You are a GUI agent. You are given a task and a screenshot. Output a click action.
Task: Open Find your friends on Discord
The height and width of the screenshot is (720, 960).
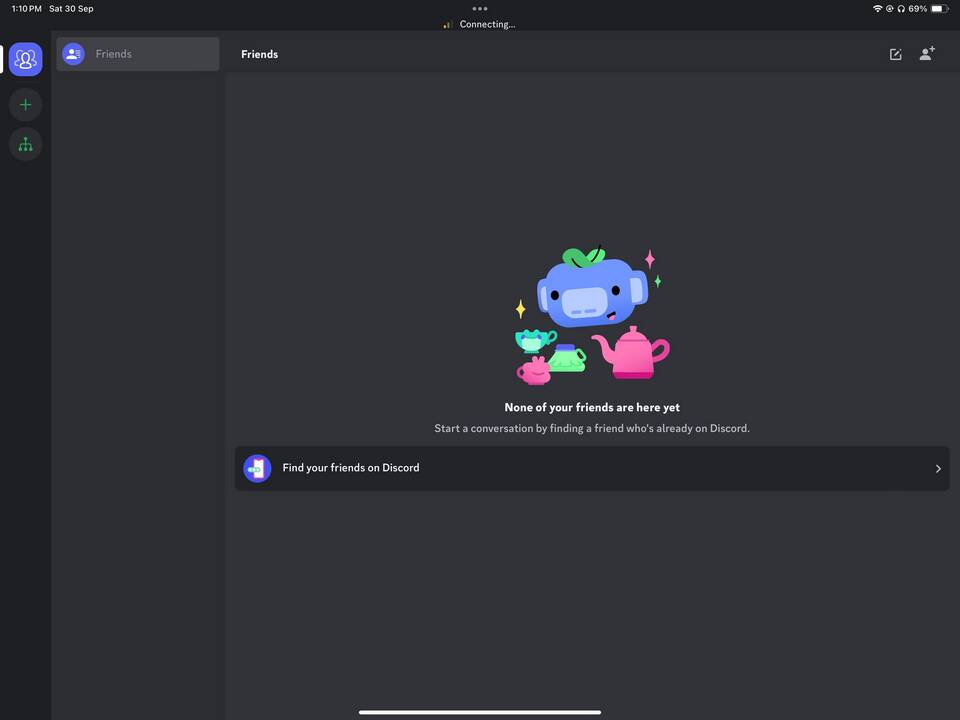351,468
